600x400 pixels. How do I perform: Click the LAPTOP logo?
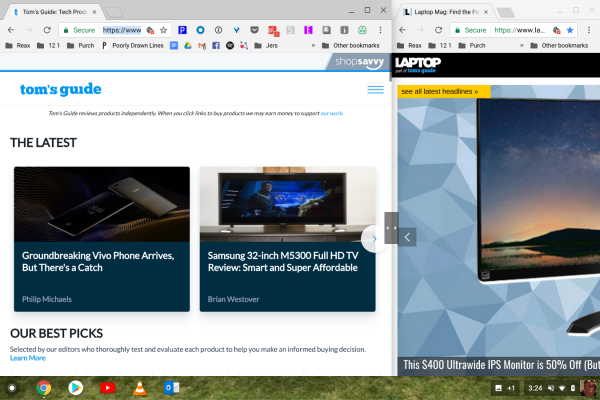tap(417, 65)
